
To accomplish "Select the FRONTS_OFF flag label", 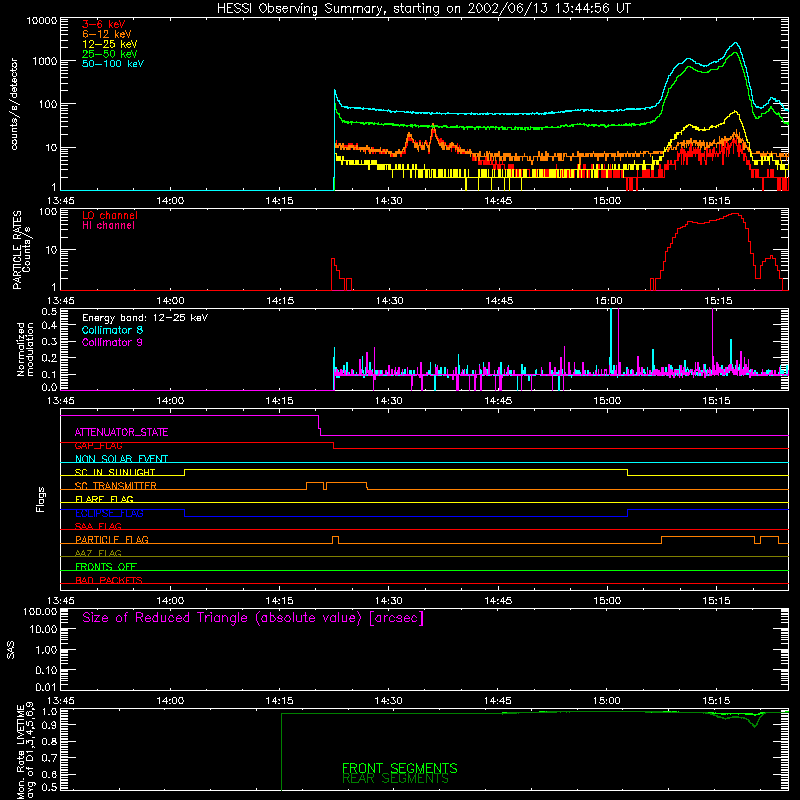I will [106, 567].
